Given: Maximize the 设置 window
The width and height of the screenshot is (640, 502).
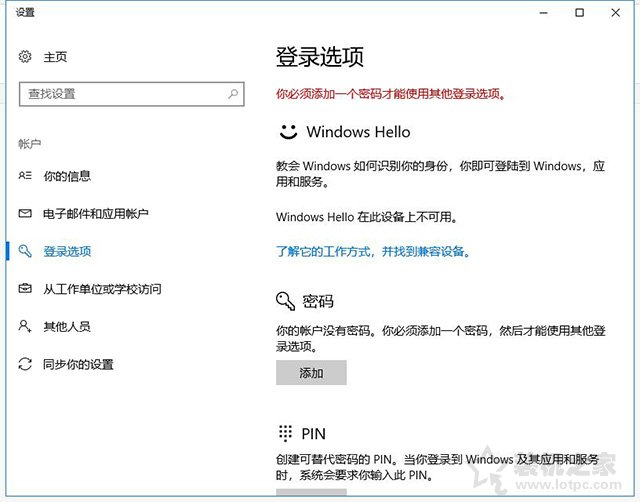Looking at the screenshot, I should [579, 13].
